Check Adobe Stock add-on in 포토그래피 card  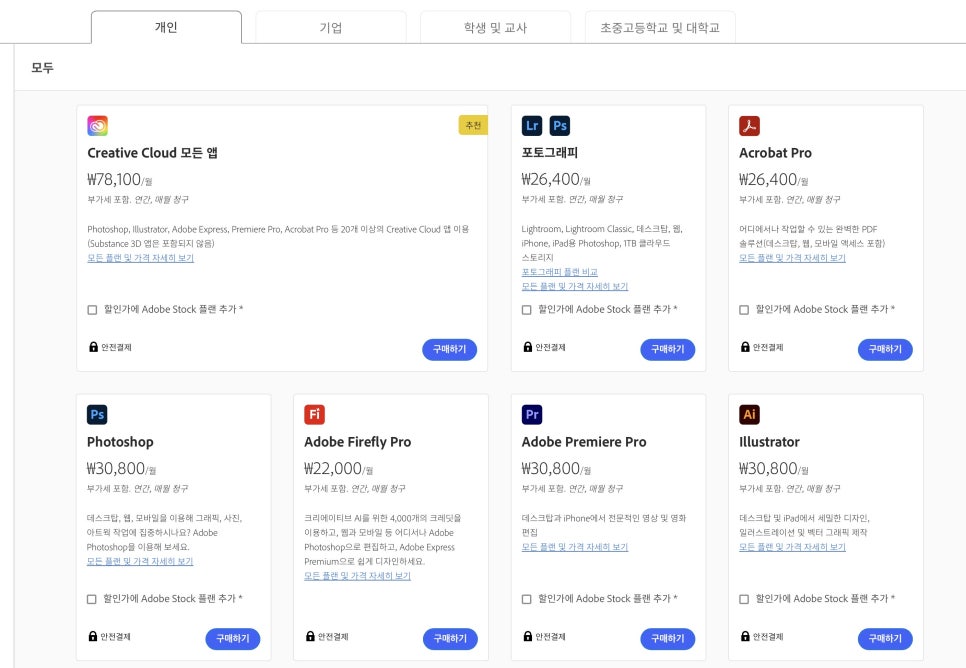527,310
